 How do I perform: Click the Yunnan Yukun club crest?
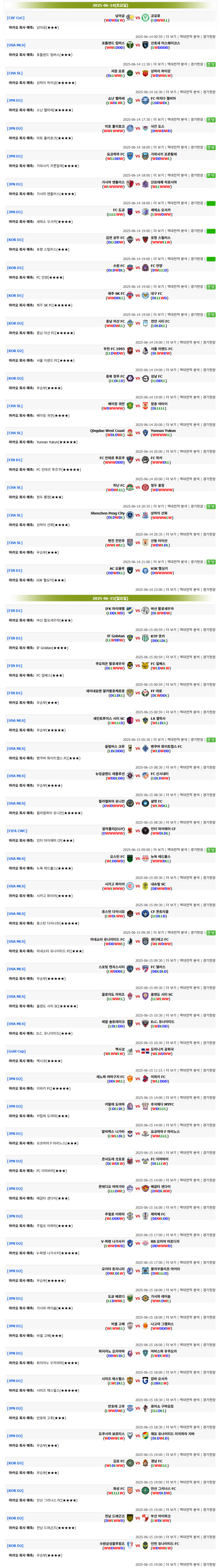coord(145,433)
